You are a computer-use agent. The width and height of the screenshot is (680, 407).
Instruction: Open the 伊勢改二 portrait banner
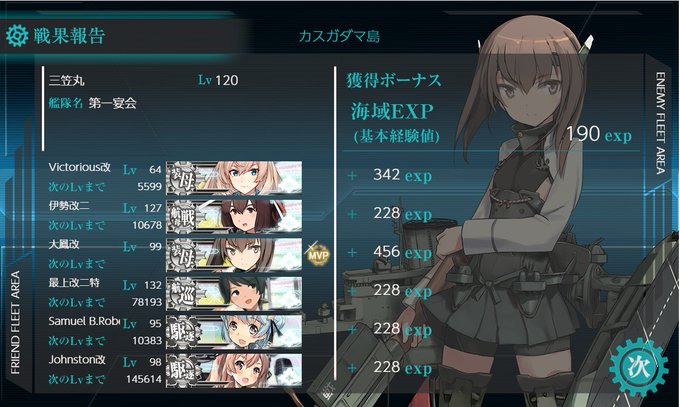[234, 216]
